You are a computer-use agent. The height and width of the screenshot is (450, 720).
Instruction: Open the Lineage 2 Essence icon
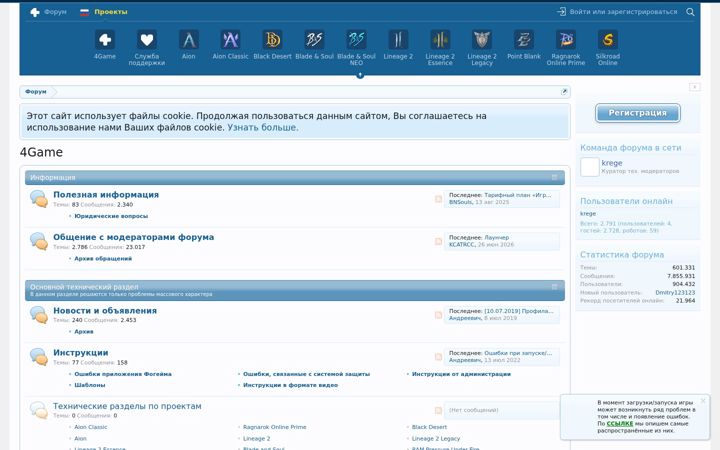tap(440, 39)
